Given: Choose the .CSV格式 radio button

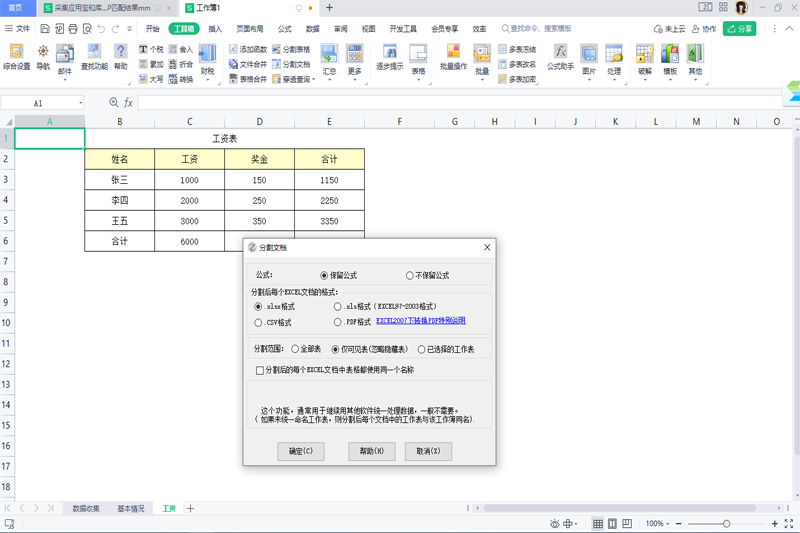Looking at the screenshot, I should [x=259, y=322].
